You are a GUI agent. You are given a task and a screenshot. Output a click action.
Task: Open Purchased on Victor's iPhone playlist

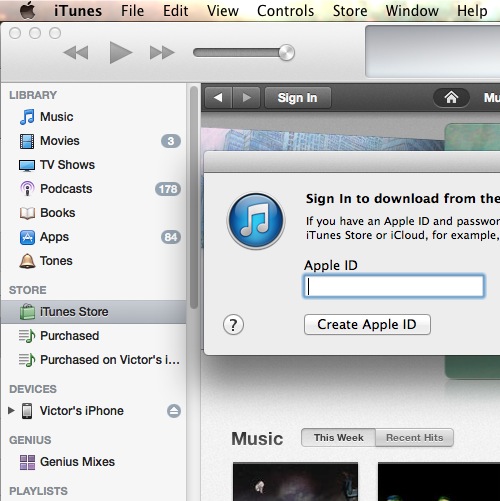point(93,360)
